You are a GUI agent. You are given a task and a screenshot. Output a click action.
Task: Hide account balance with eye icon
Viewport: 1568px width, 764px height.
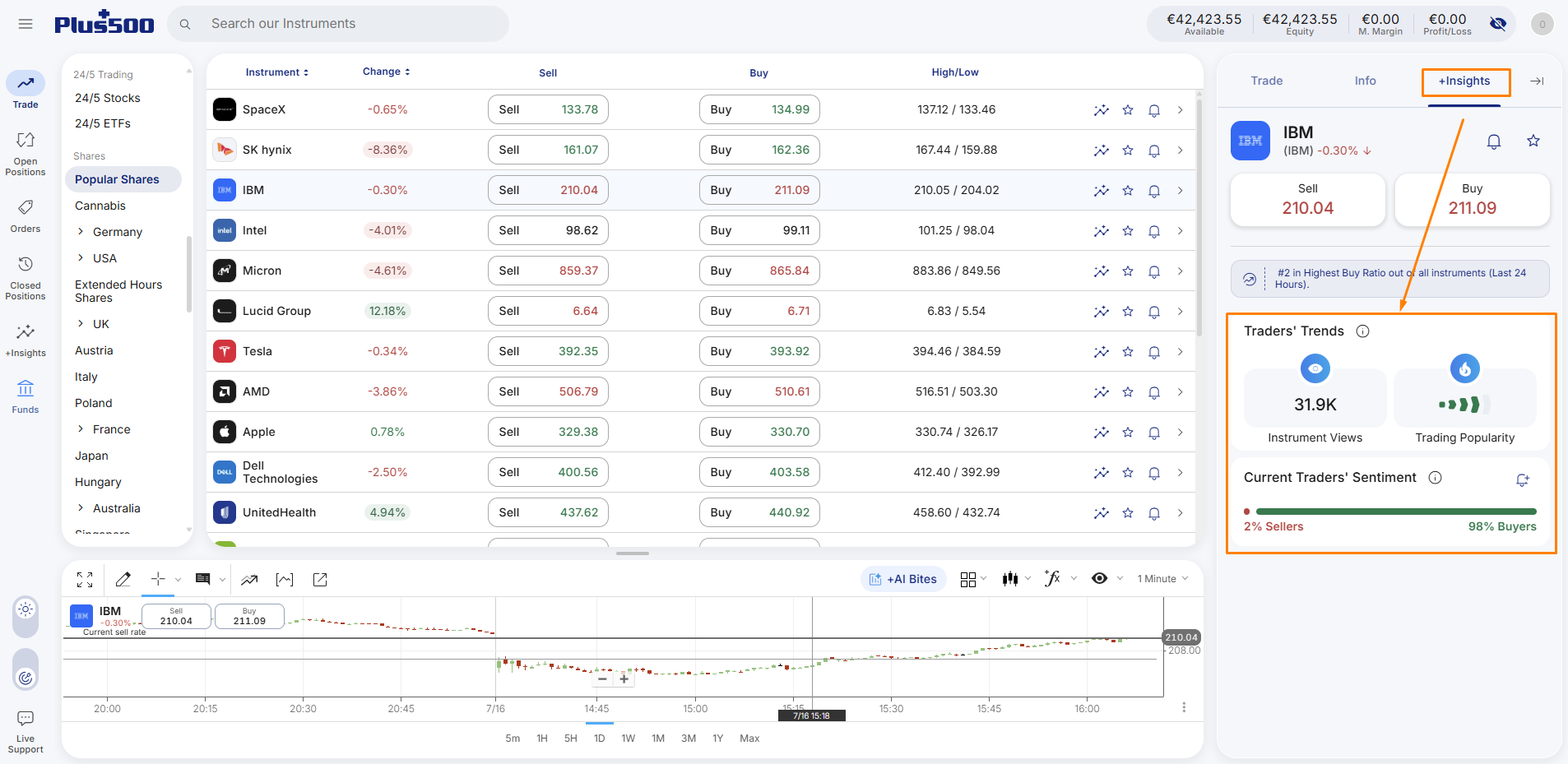point(1498,24)
